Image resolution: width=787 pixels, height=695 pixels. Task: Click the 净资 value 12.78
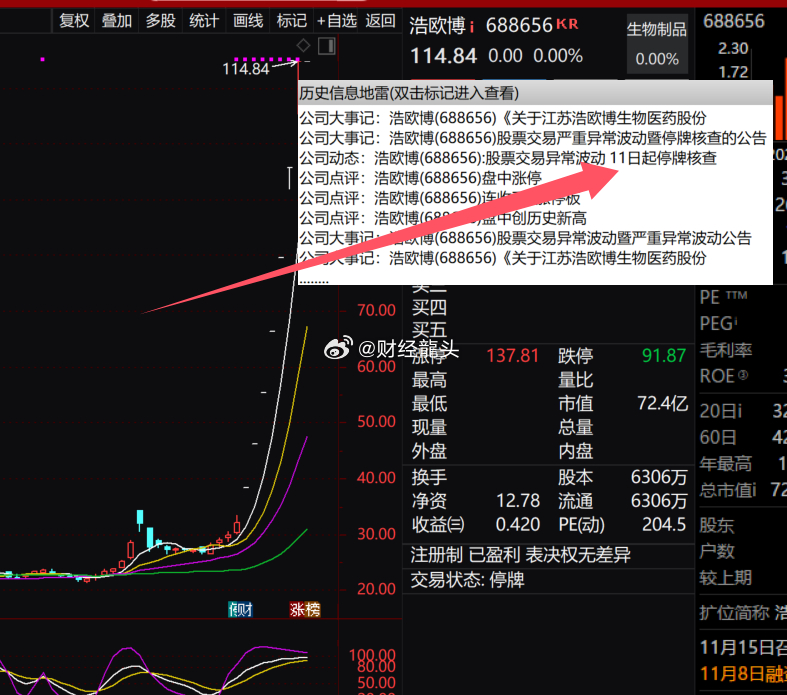pos(517,501)
